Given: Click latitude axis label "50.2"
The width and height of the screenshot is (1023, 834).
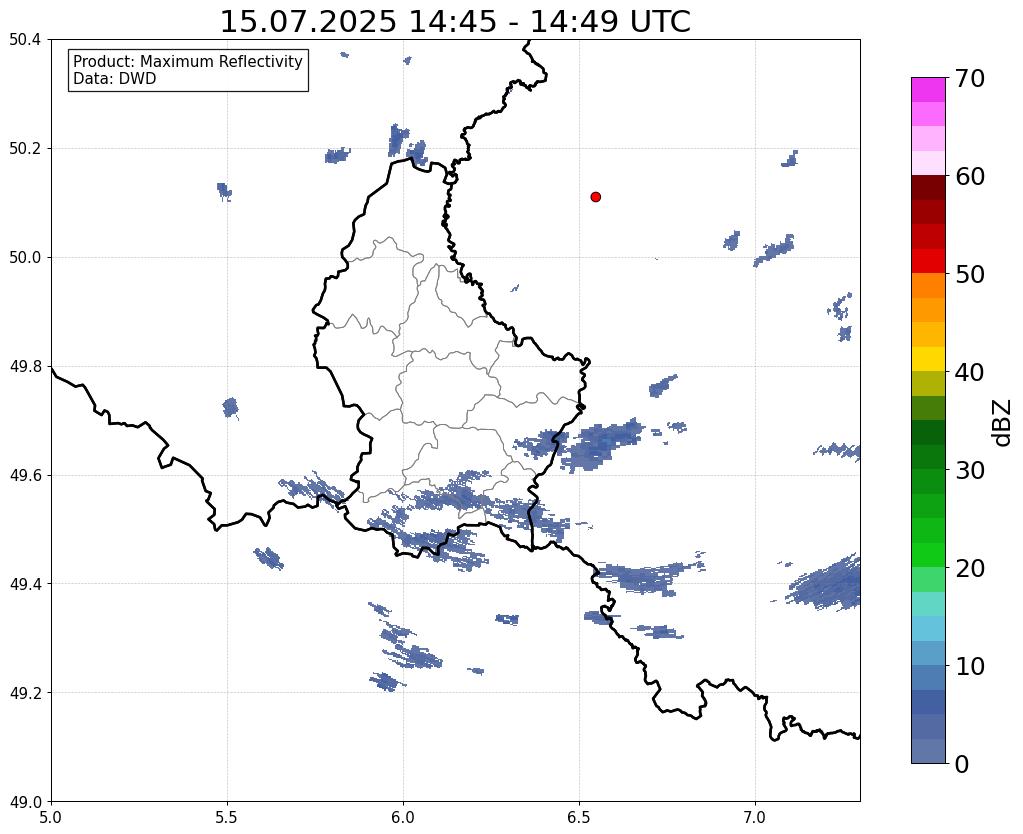Looking at the screenshot, I should 25,149.
